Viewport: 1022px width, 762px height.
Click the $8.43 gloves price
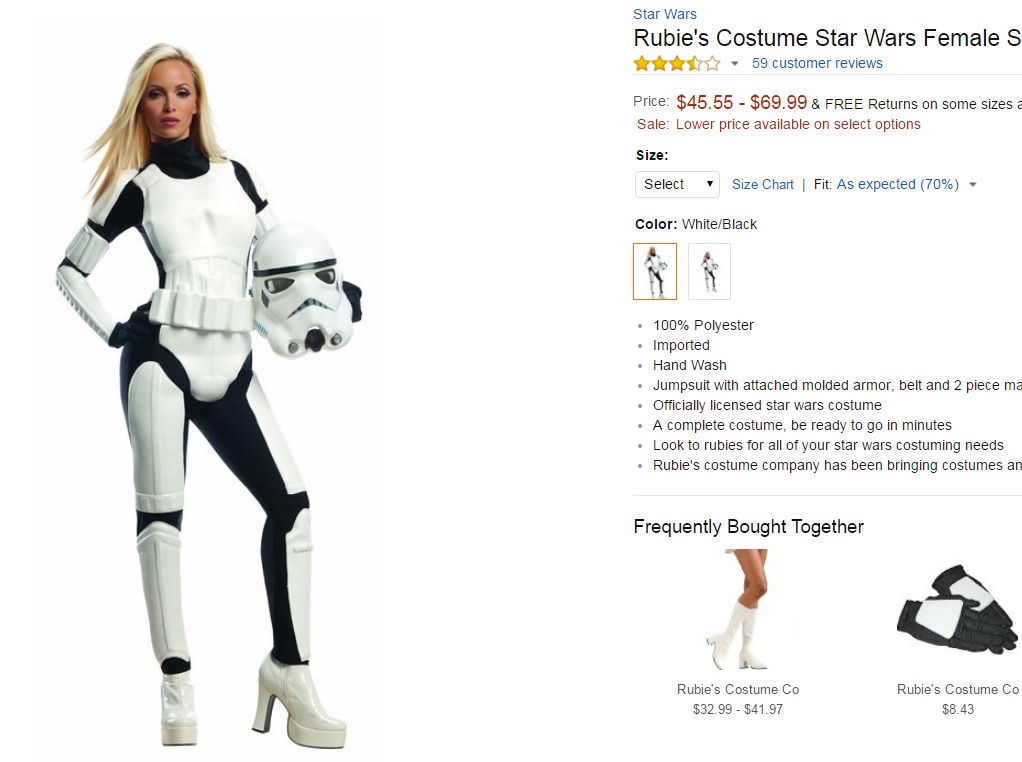click(x=957, y=709)
